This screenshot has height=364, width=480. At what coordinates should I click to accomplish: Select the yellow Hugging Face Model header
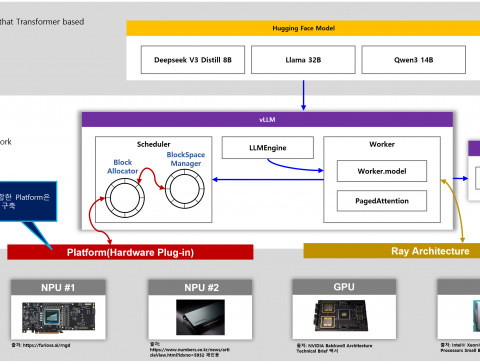tap(303, 28)
